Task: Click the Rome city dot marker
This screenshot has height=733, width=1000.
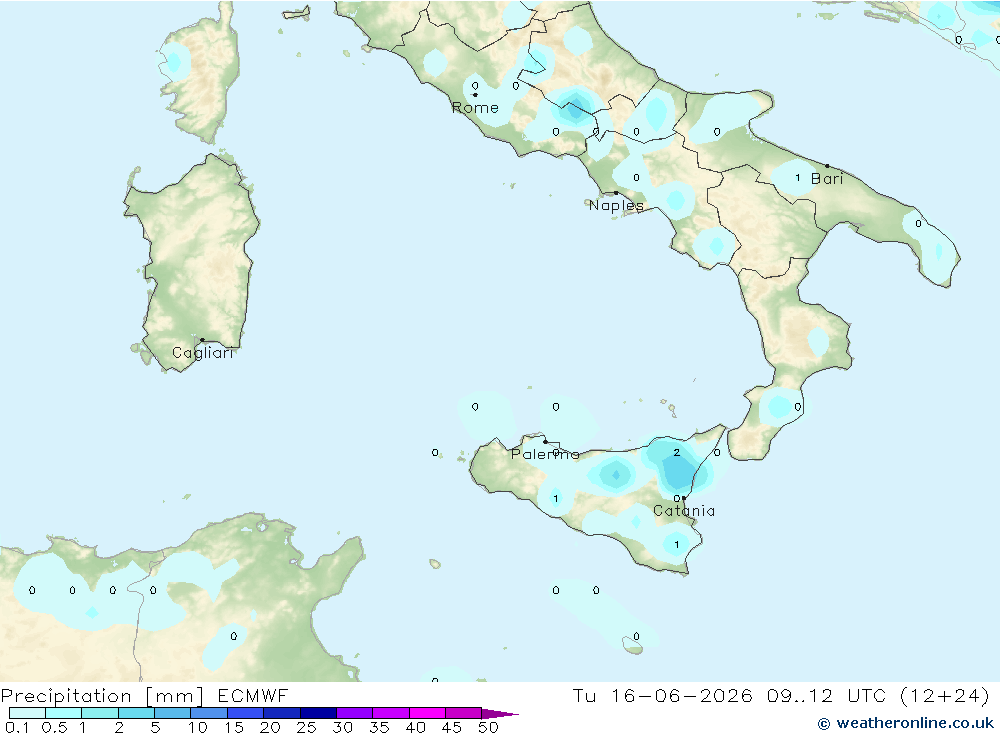Action: [475, 95]
